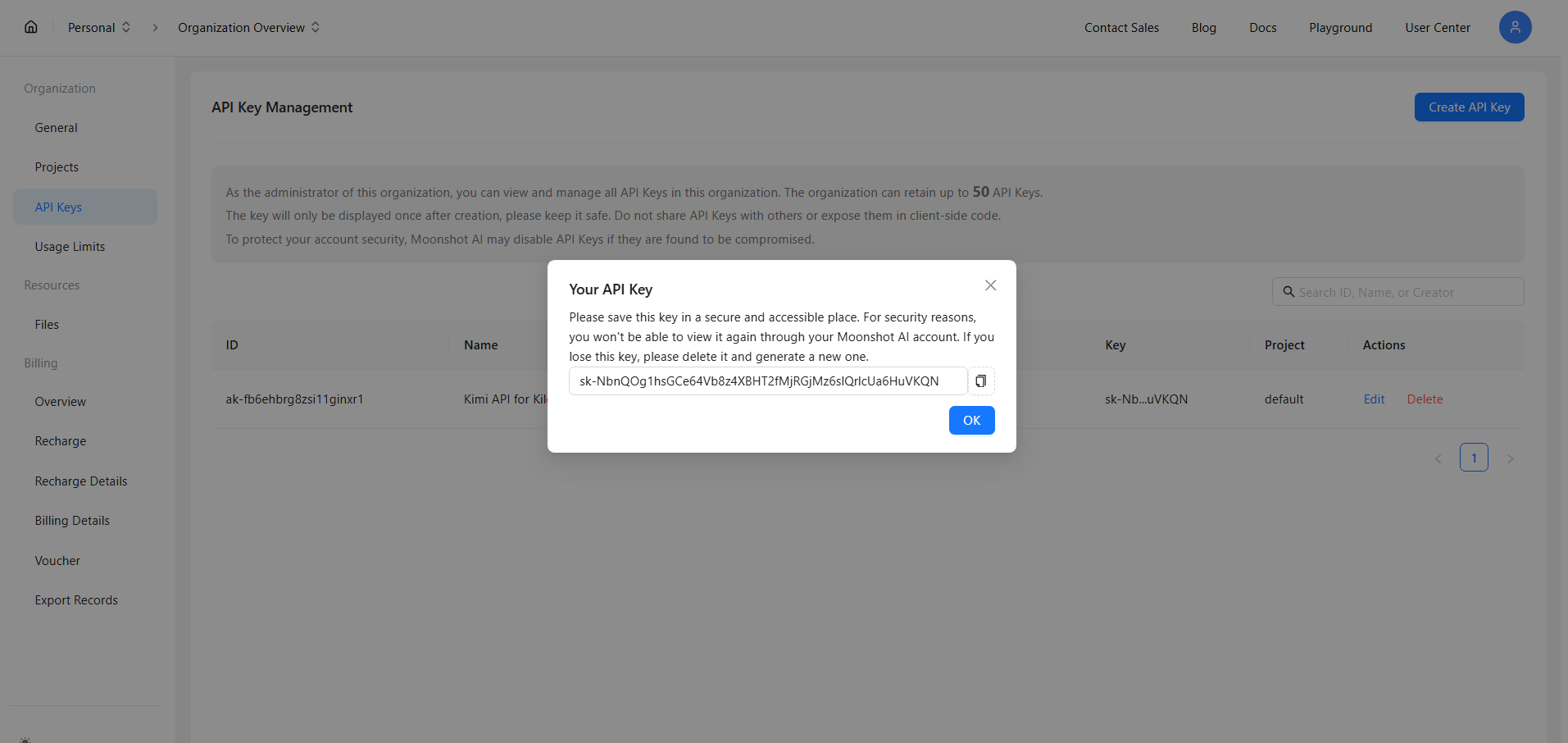
Task: Open the Docs link
Action: pyautogui.click(x=1263, y=27)
